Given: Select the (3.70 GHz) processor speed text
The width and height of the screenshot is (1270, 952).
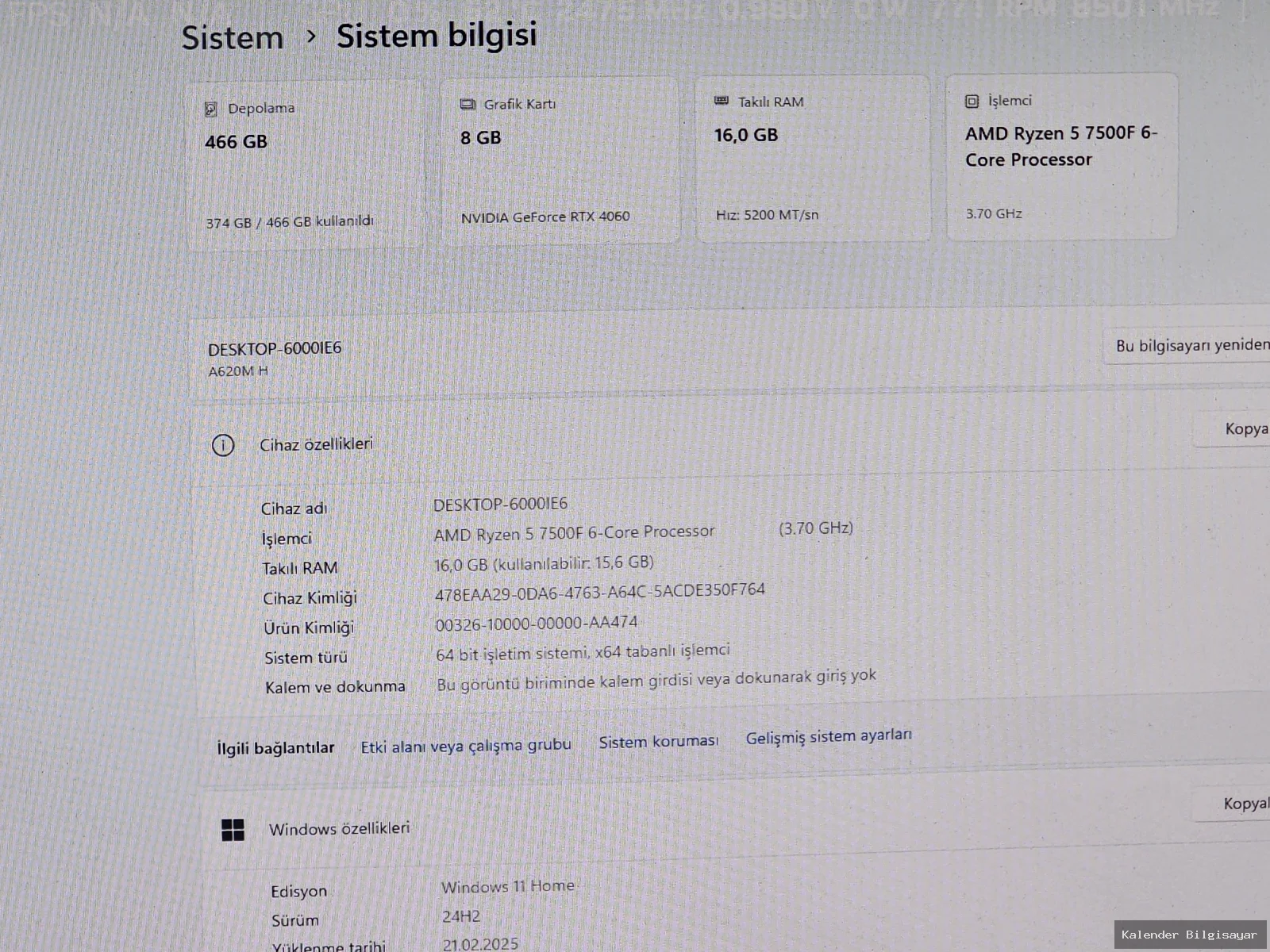Looking at the screenshot, I should coord(816,528).
